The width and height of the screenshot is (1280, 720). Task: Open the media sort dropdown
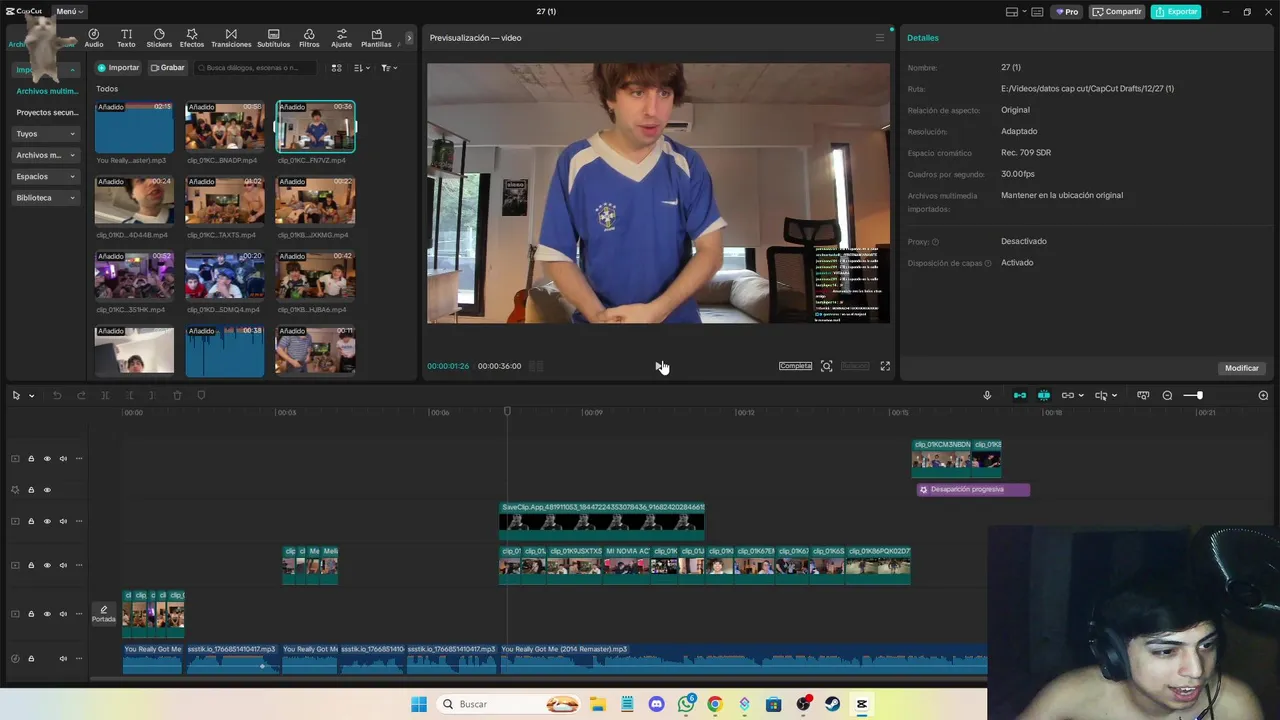coord(362,68)
